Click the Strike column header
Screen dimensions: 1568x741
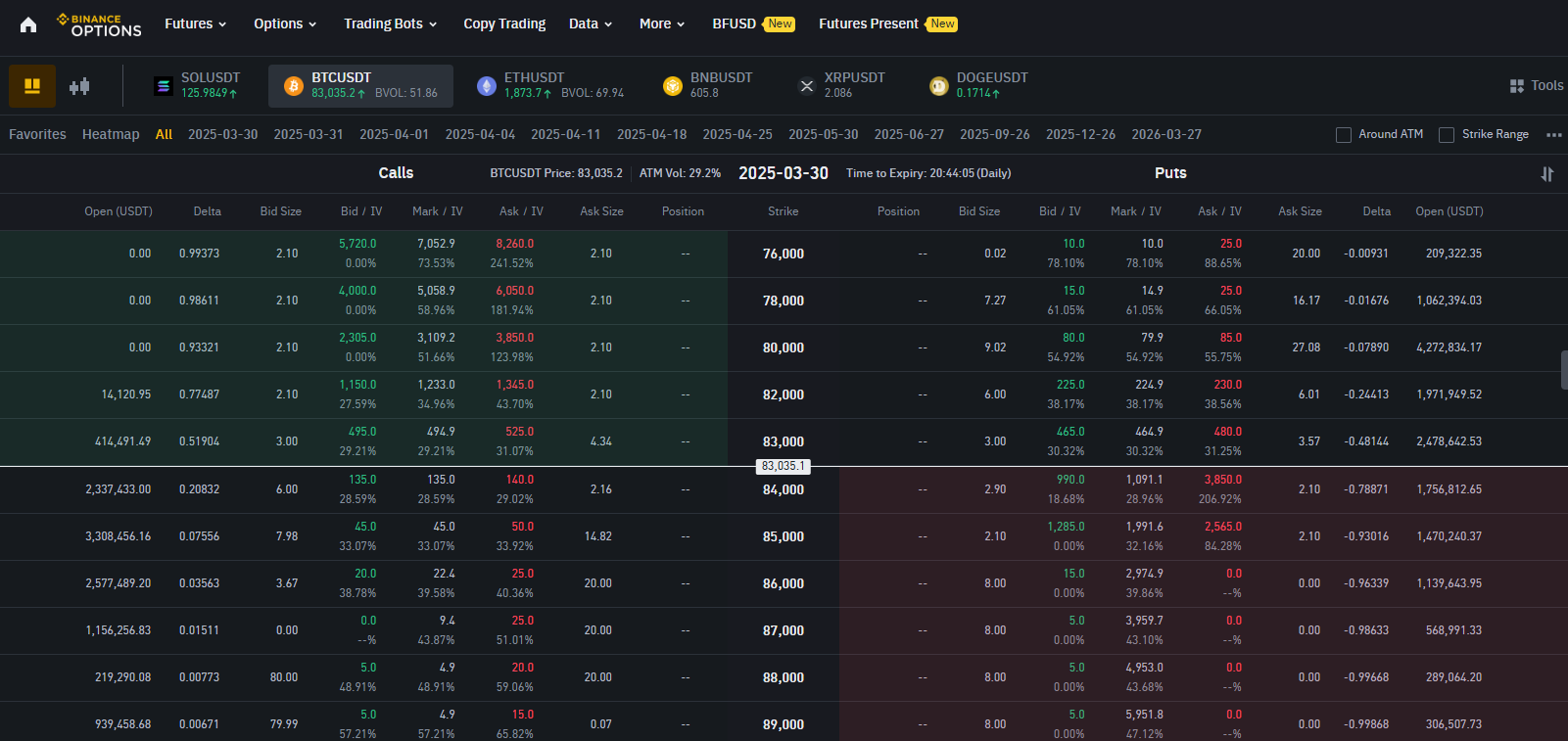click(x=784, y=211)
